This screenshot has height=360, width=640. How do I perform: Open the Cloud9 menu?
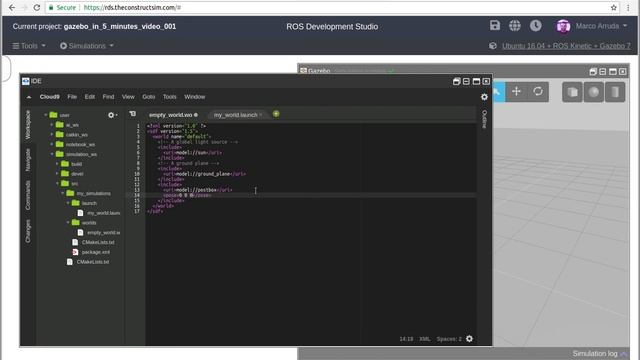[49, 97]
